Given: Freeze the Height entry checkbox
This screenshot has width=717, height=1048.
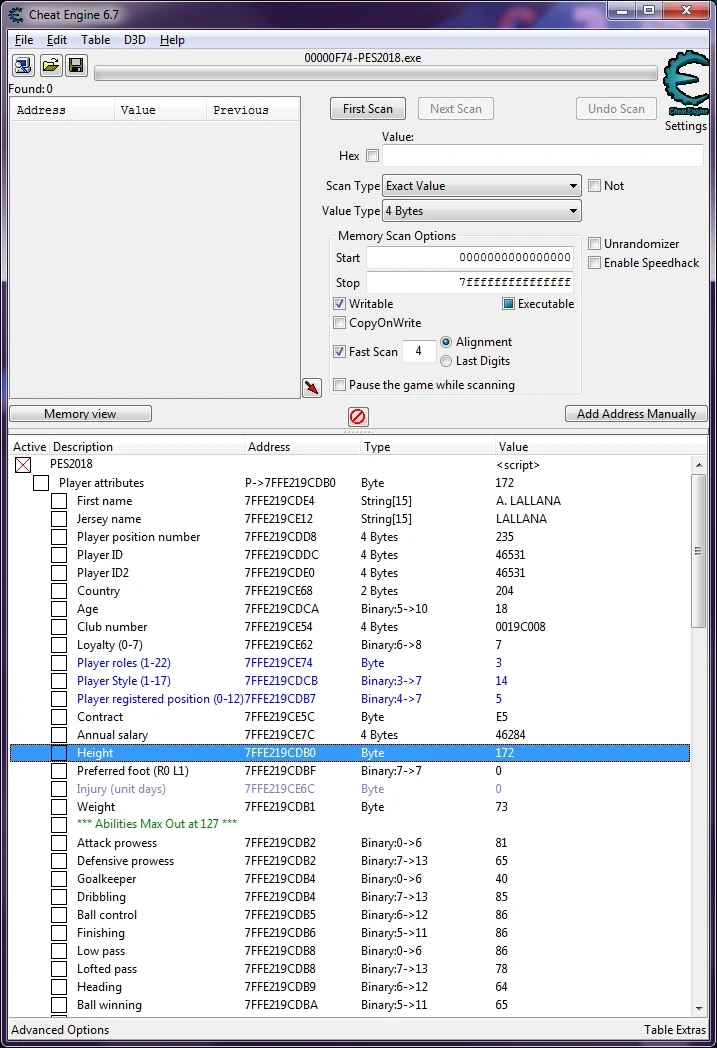Looking at the screenshot, I should point(59,753).
